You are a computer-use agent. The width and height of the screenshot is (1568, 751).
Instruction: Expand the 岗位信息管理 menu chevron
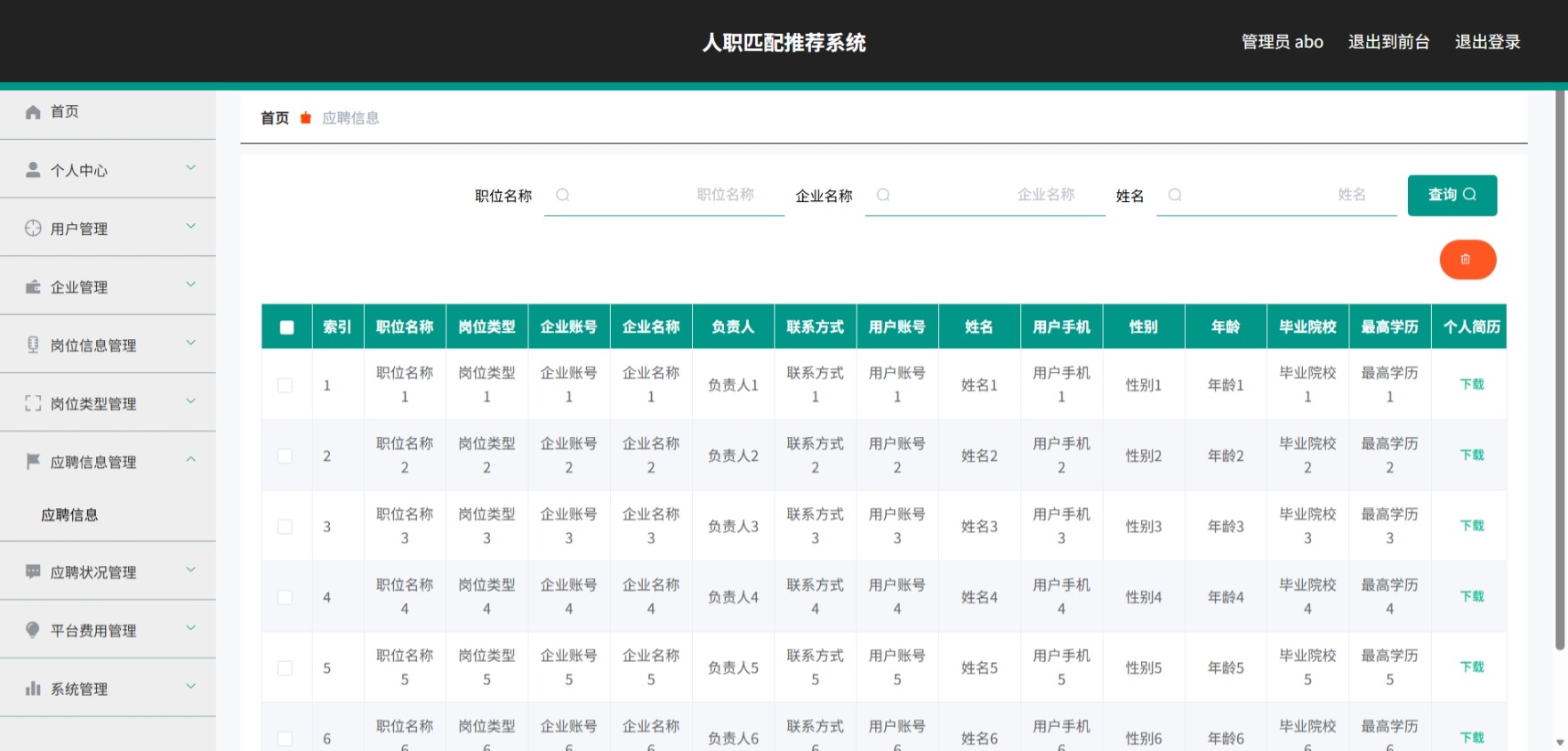(x=190, y=343)
